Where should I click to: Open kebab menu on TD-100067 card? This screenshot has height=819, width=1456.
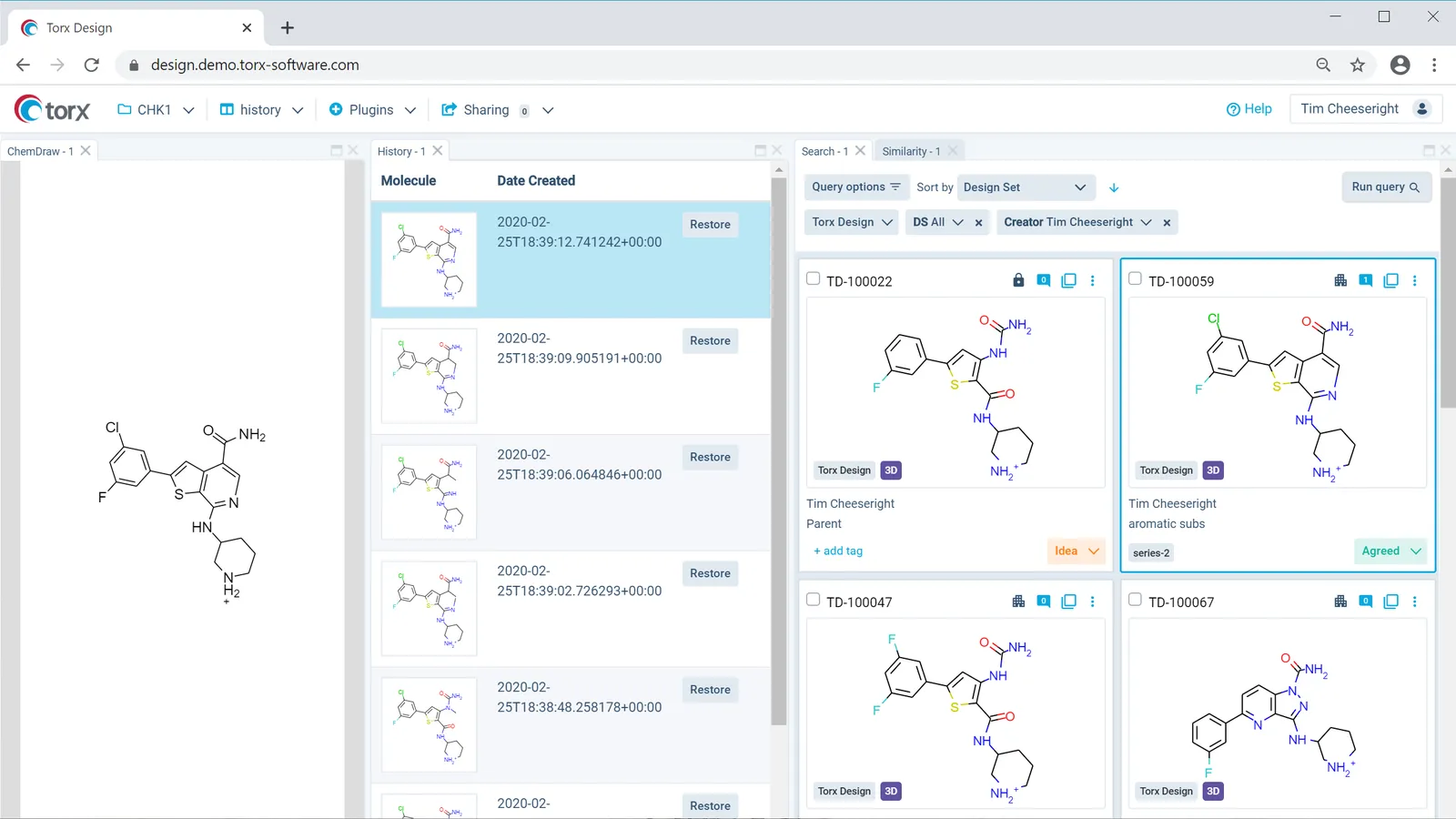[x=1415, y=601]
